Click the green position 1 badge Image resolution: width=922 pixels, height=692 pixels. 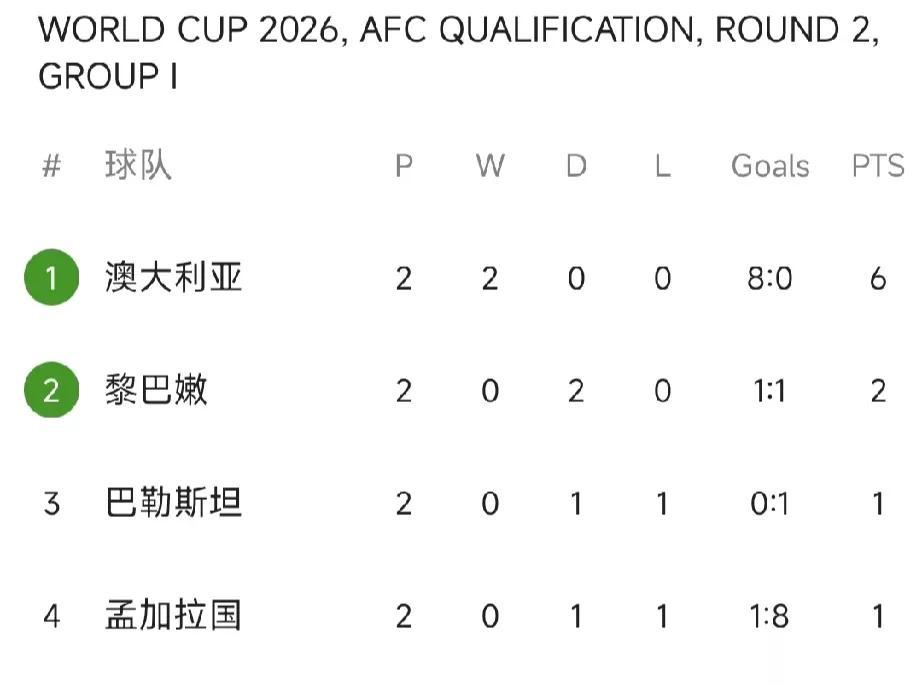click(52, 278)
